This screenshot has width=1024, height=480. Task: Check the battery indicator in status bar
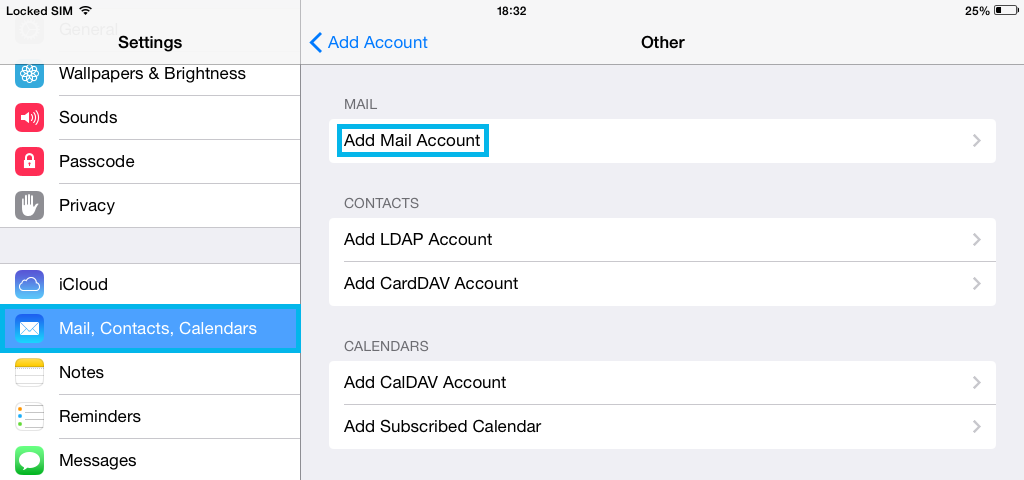1005,11
